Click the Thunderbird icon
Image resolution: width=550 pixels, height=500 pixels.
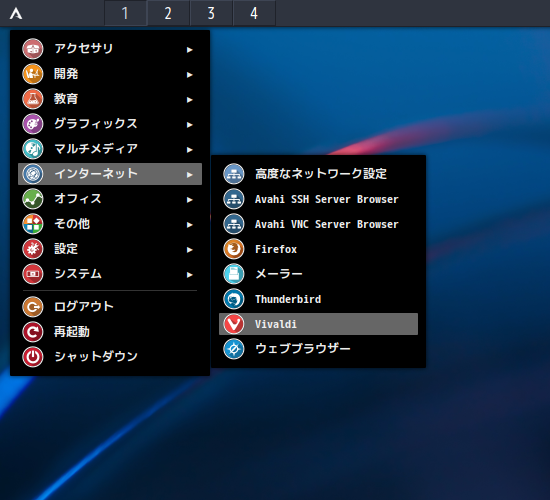click(234, 299)
